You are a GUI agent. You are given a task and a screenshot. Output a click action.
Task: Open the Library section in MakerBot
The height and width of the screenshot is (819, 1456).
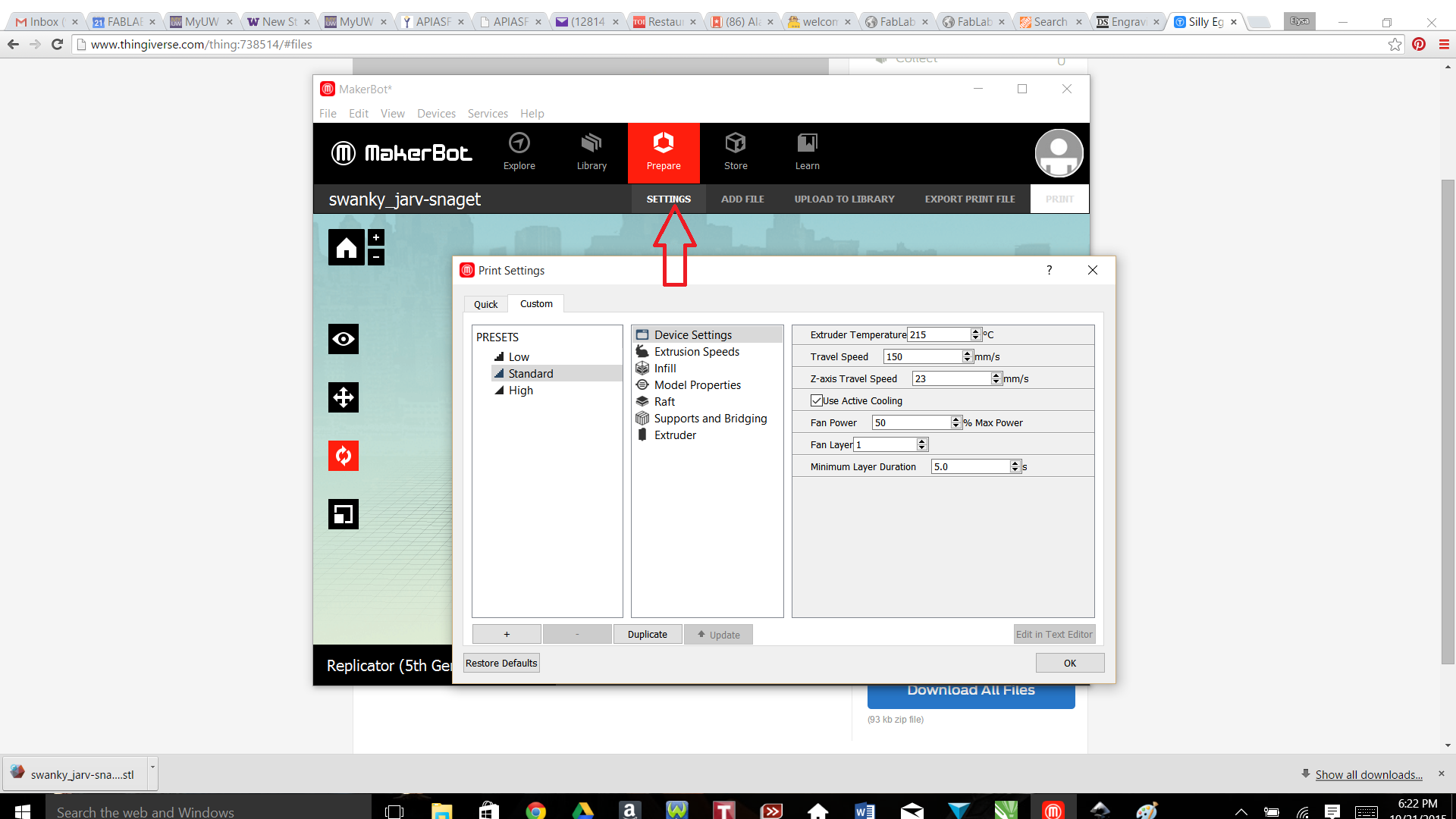[591, 152]
